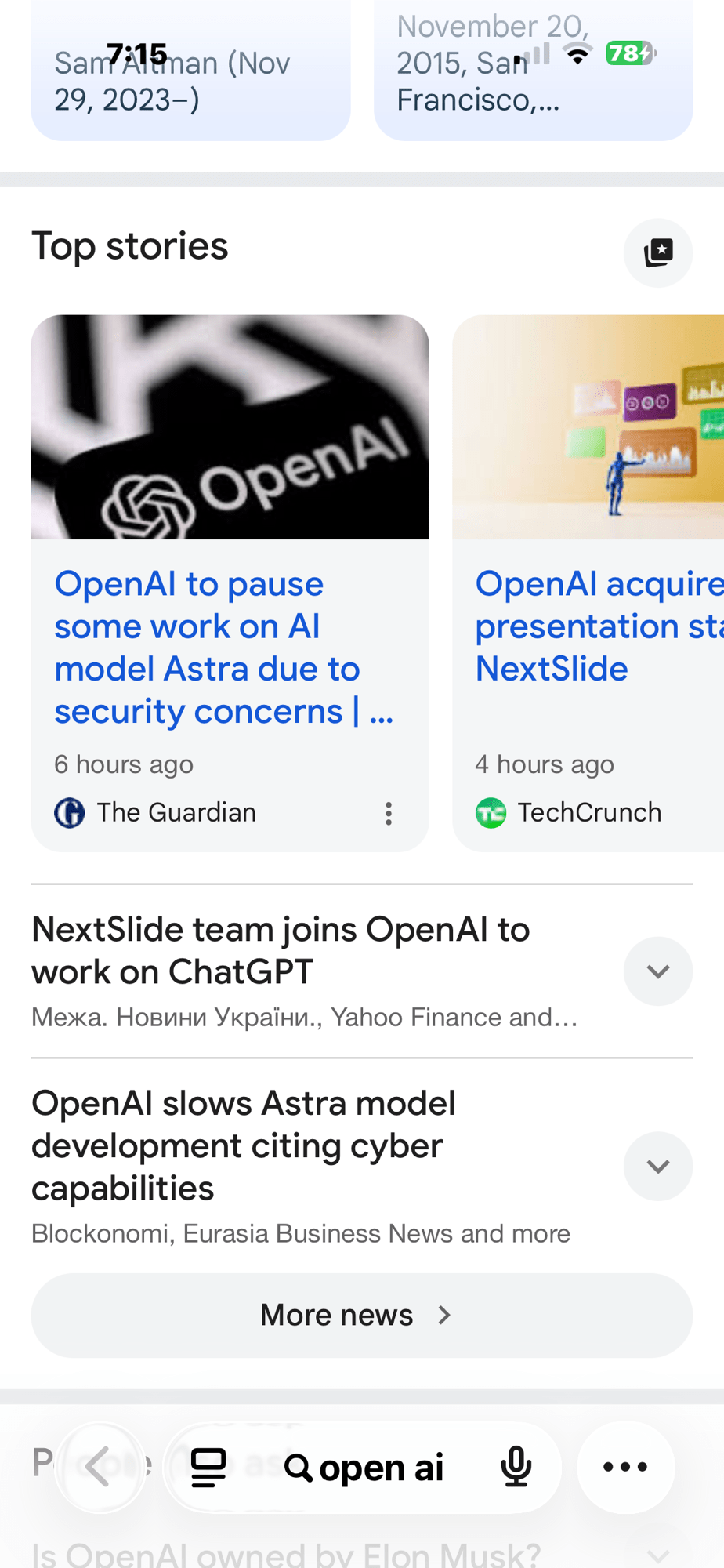Open OpenAI to pause Astra article link
The image size is (724, 1568).
pyautogui.click(x=223, y=648)
